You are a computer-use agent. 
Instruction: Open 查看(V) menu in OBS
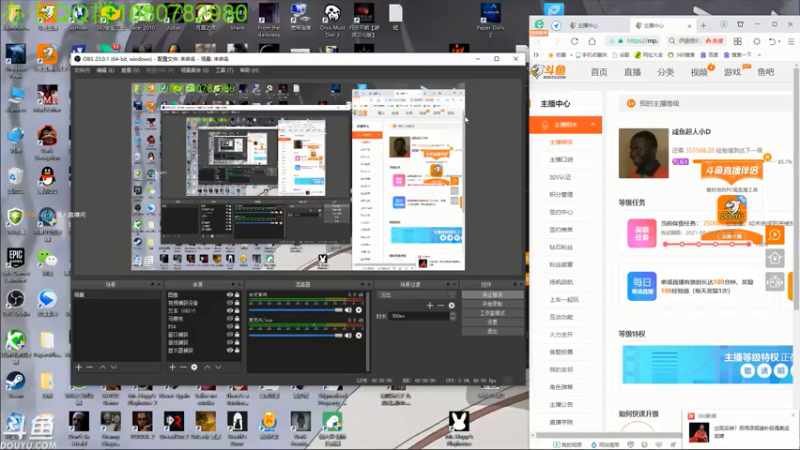(130, 70)
